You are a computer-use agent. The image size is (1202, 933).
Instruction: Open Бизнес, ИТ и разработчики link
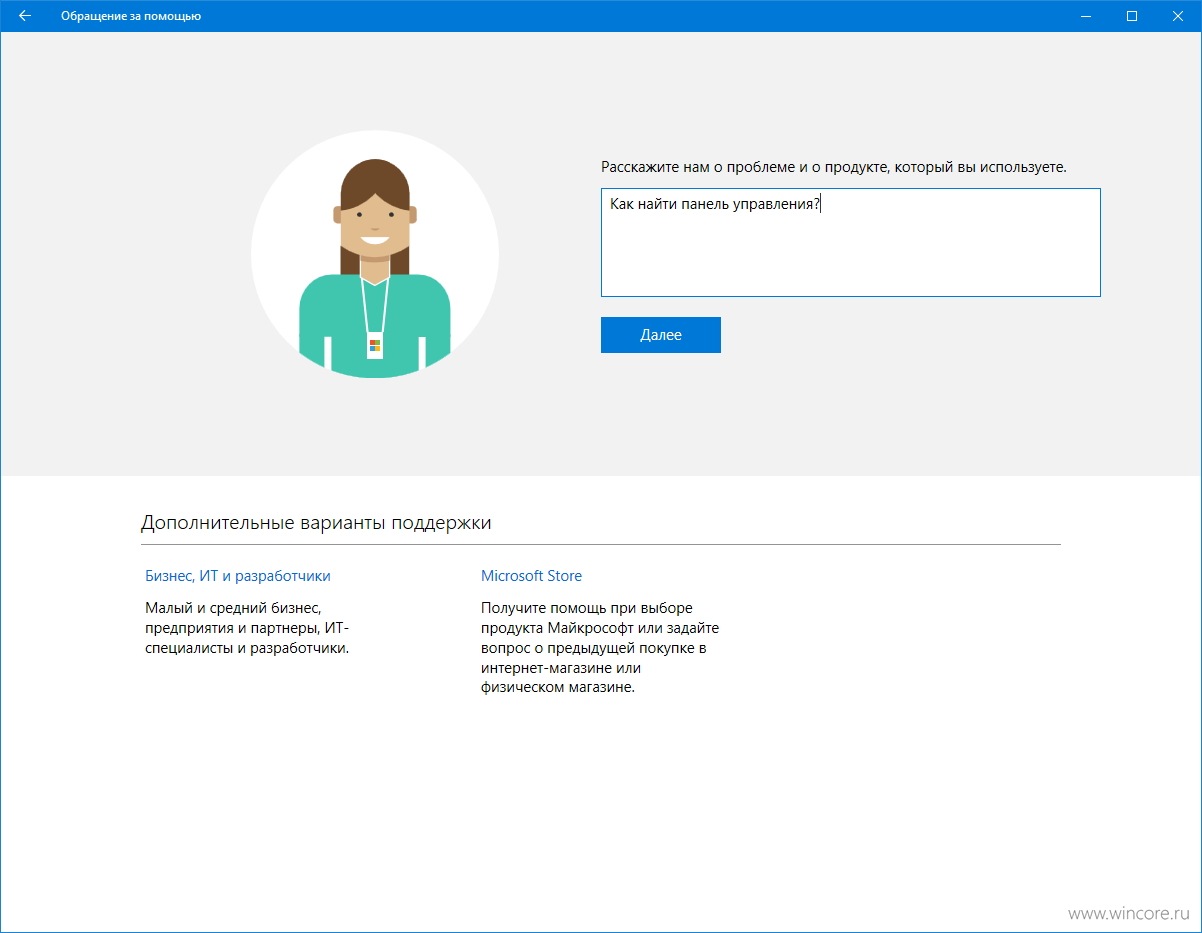(x=238, y=576)
